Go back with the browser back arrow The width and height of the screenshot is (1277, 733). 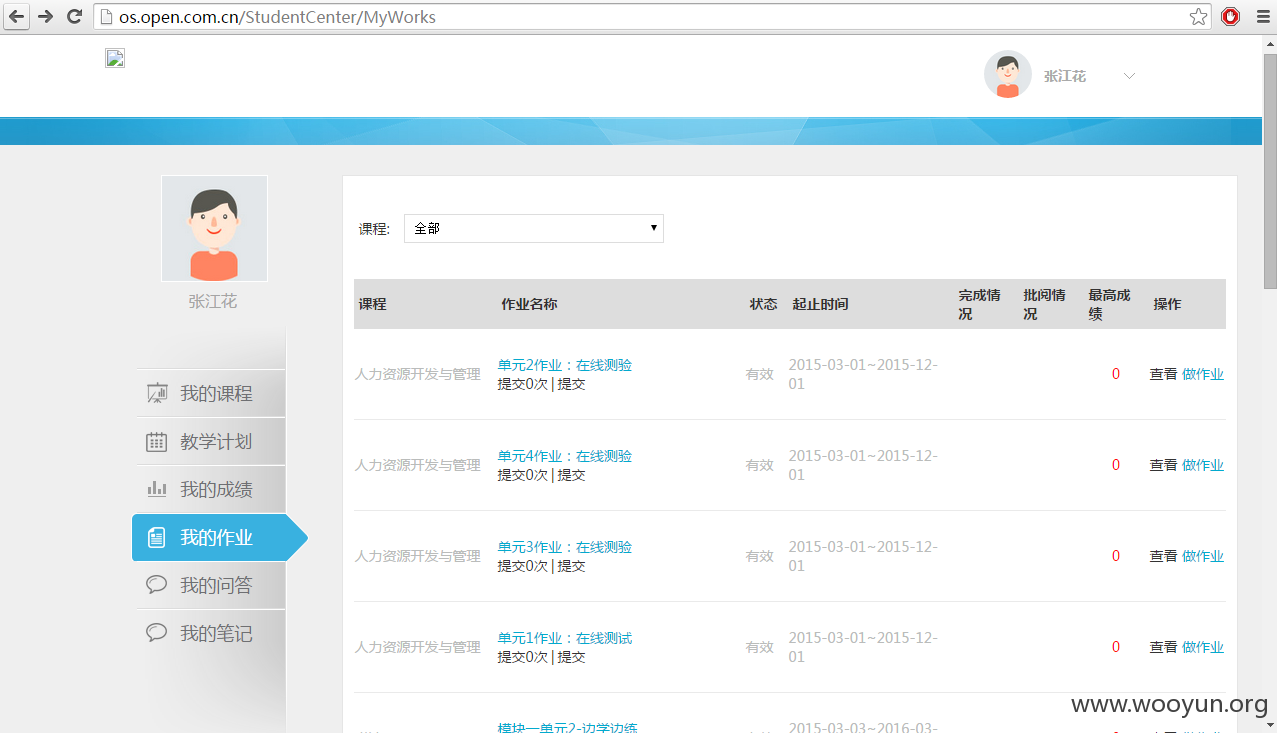coord(17,17)
